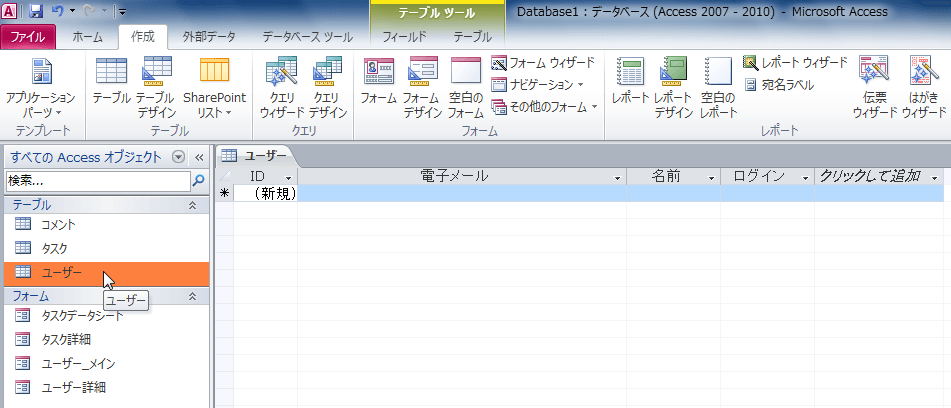Create a blank report (空白のレポート)

pyautogui.click(x=718, y=88)
